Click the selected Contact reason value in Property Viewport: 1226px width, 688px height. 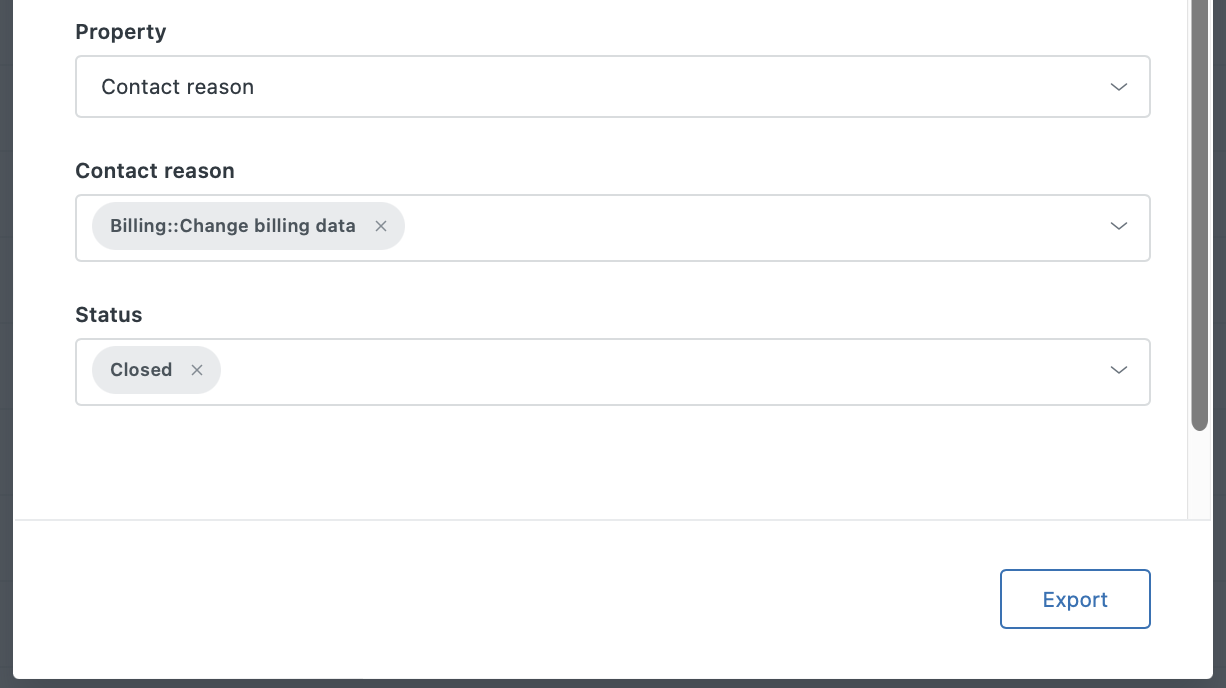coord(178,87)
